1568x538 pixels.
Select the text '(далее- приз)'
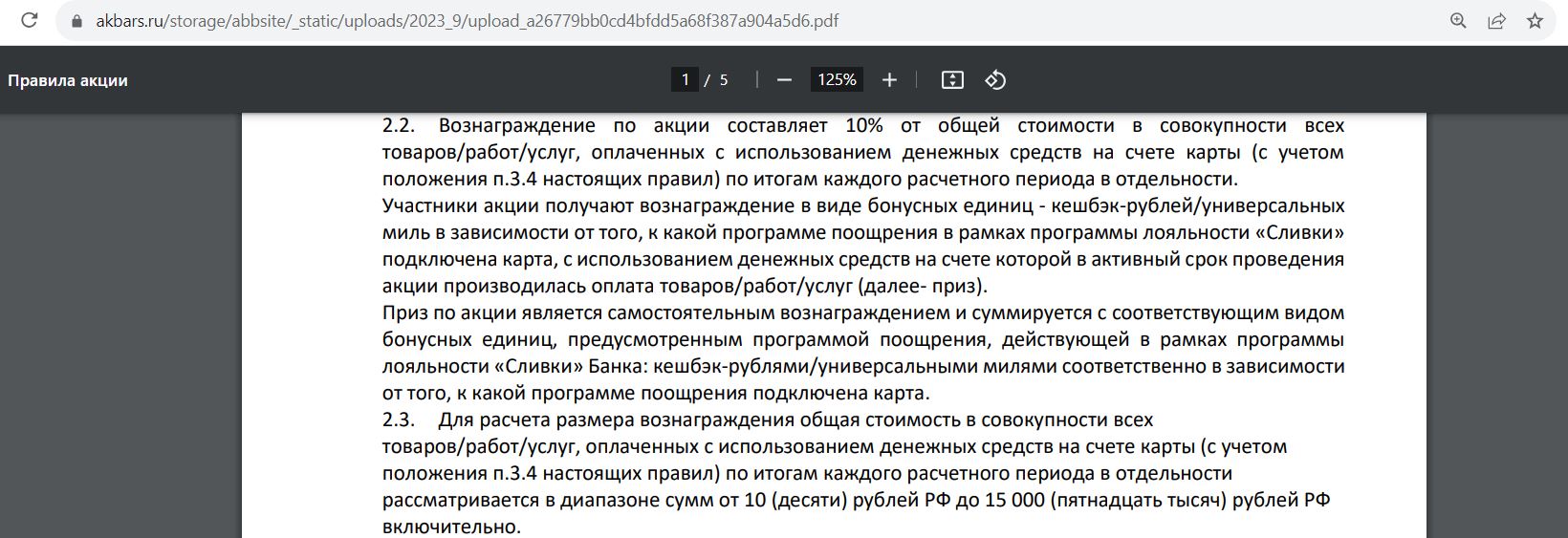pyautogui.click(x=921, y=286)
